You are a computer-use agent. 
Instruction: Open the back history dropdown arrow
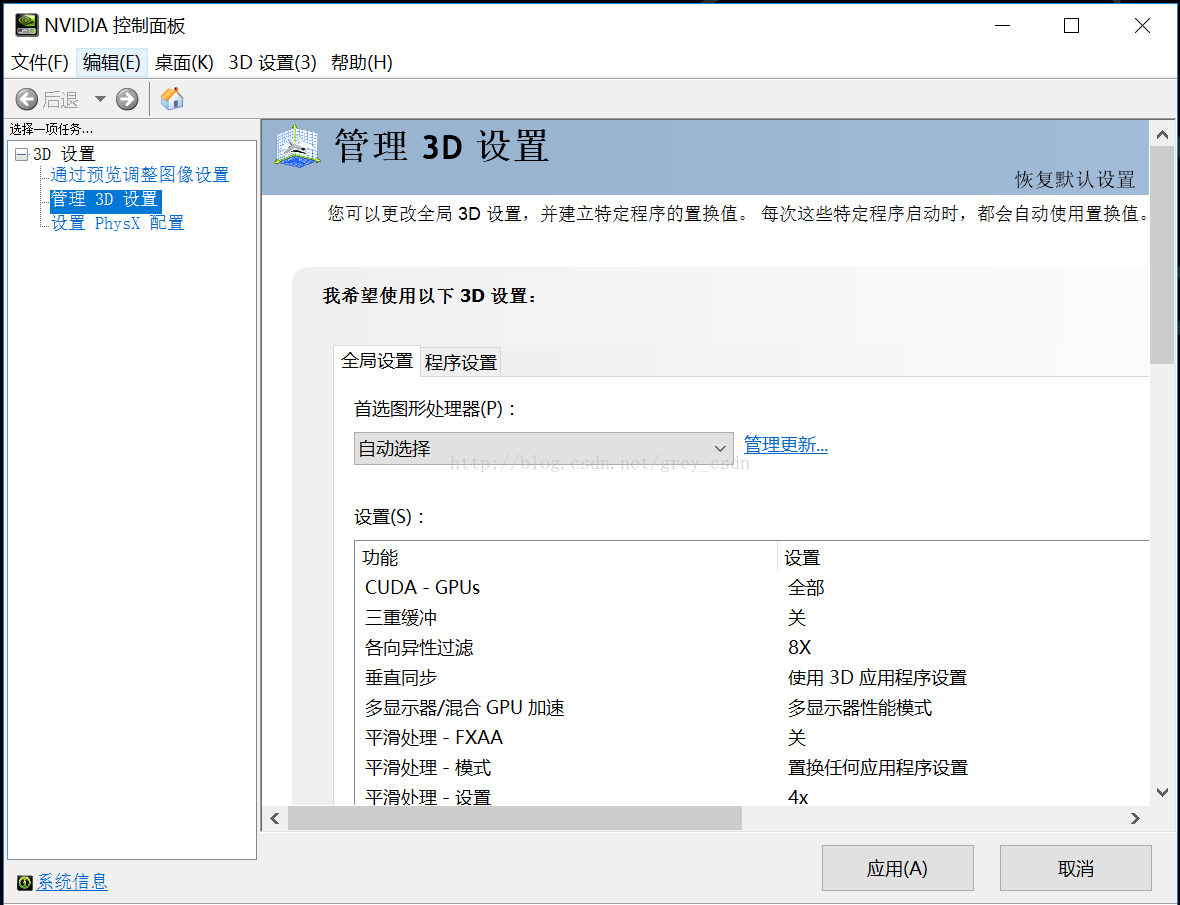[x=100, y=99]
